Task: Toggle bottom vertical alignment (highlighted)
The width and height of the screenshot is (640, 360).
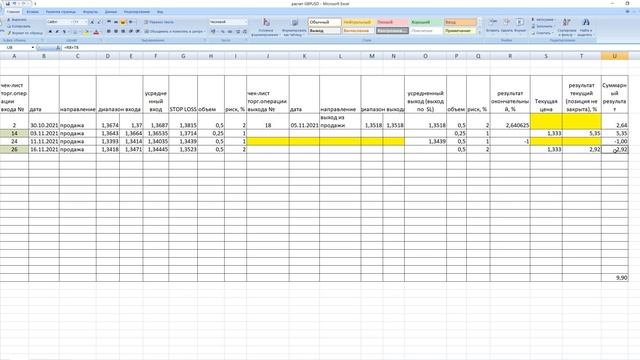Action: pos(122,22)
